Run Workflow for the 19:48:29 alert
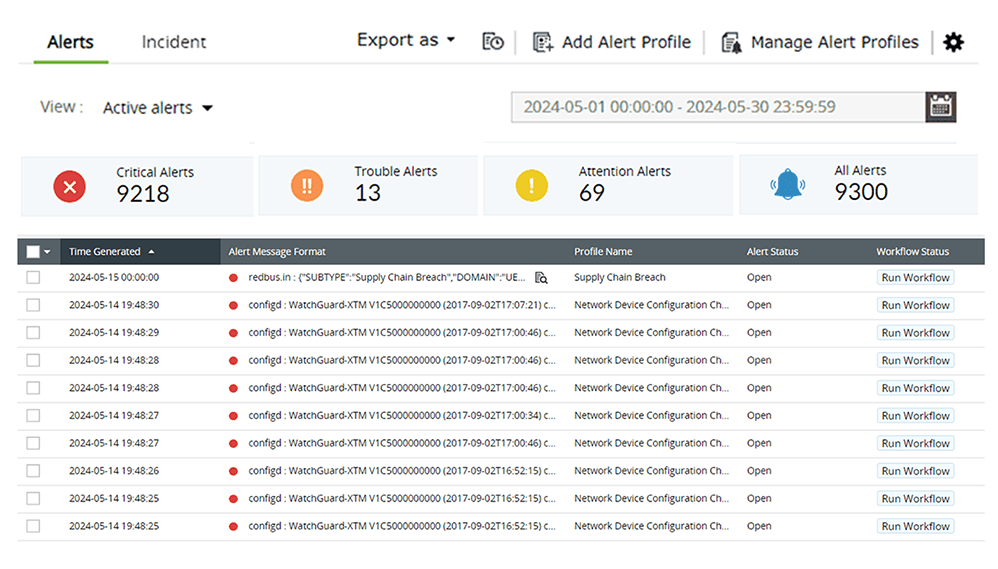 pos(915,333)
